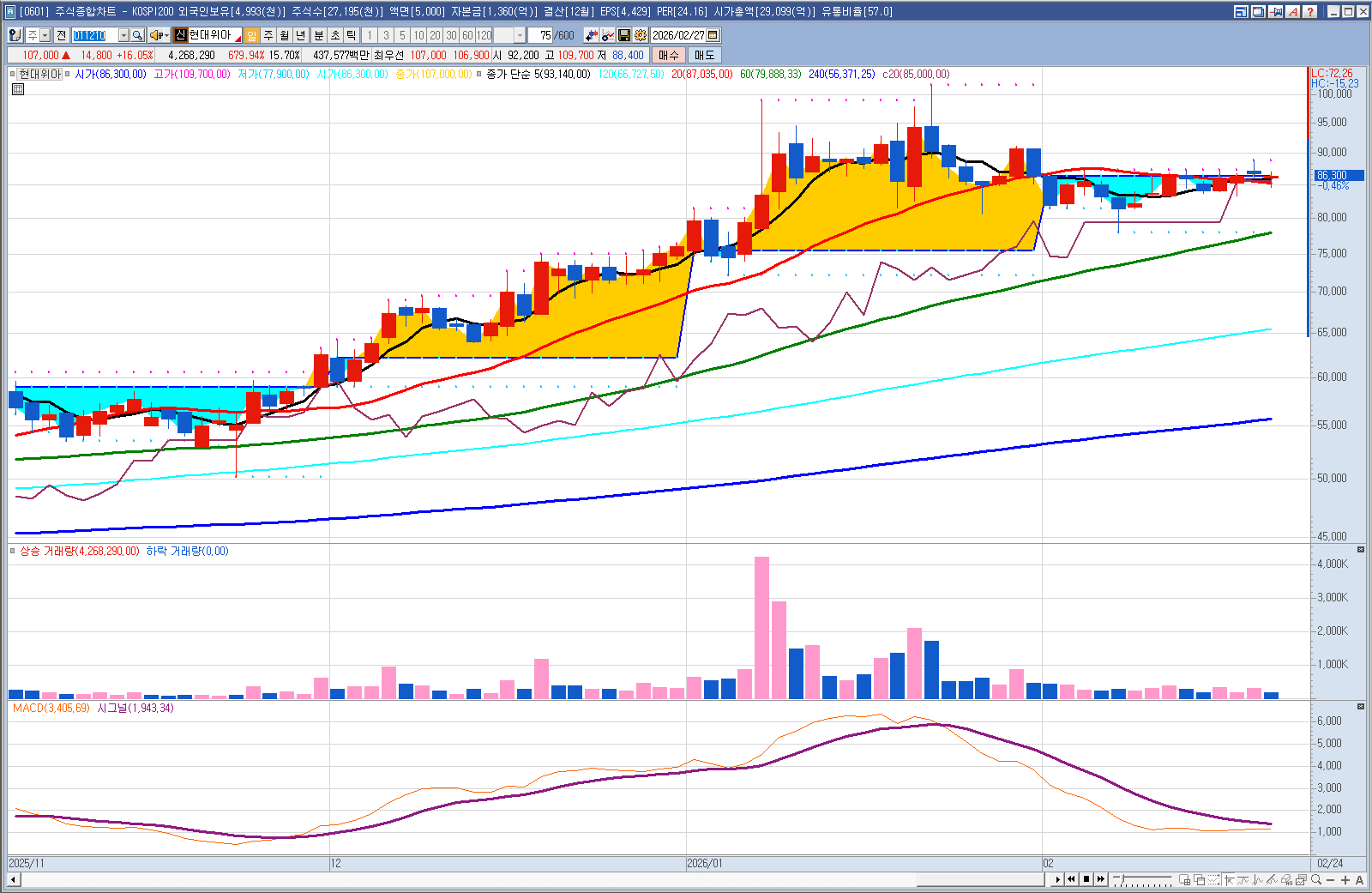Click the date field 2026/02/27
The image size is (1372, 893).
(678, 35)
